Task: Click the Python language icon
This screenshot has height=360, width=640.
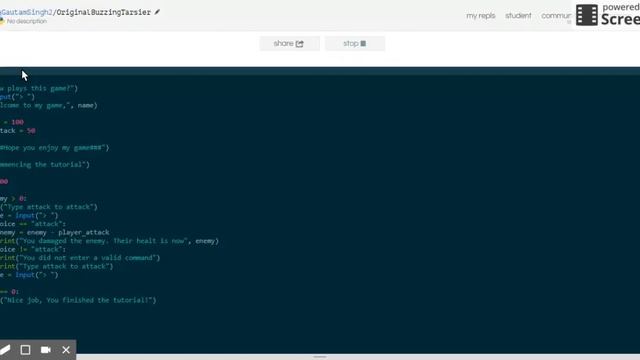Action: click(x=2, y=21)
